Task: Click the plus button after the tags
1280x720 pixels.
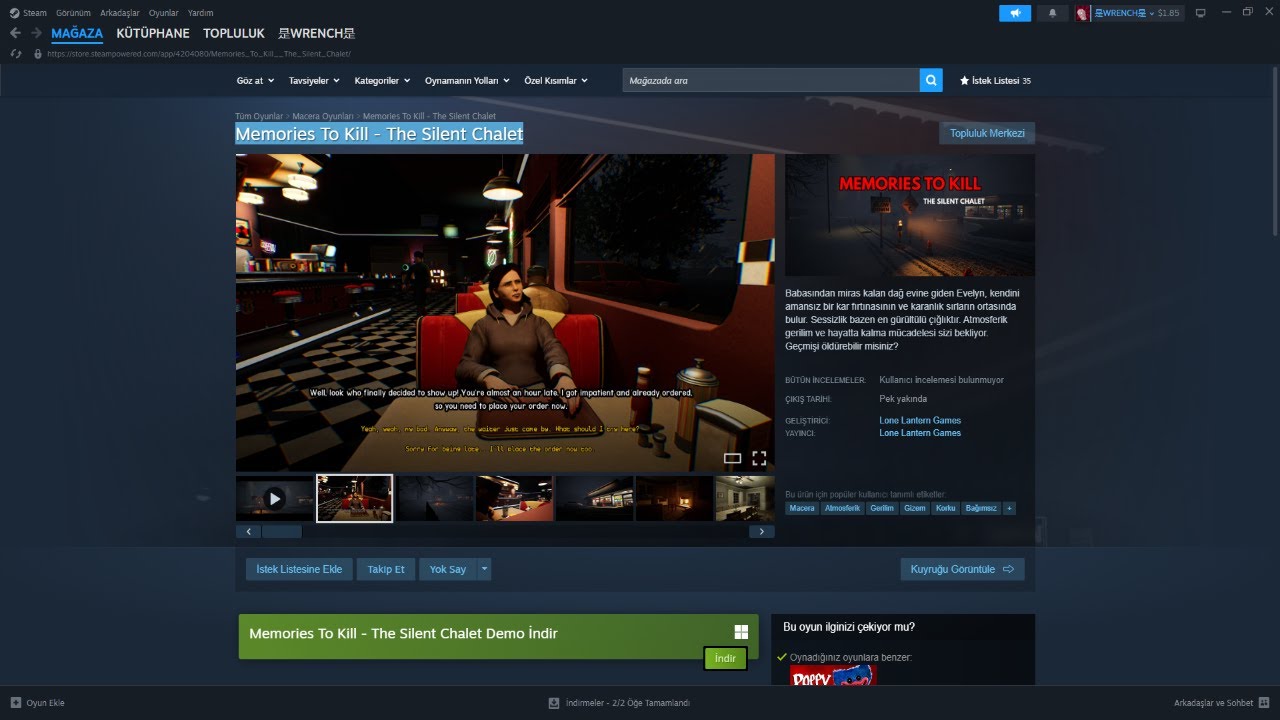Action: pyautogui.click(x=1009, y=508)
